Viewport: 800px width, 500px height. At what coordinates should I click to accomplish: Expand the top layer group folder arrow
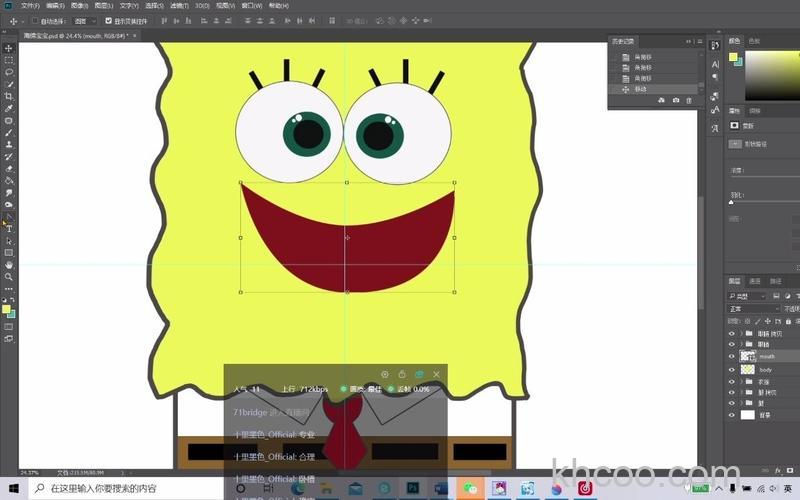(741, 333)
